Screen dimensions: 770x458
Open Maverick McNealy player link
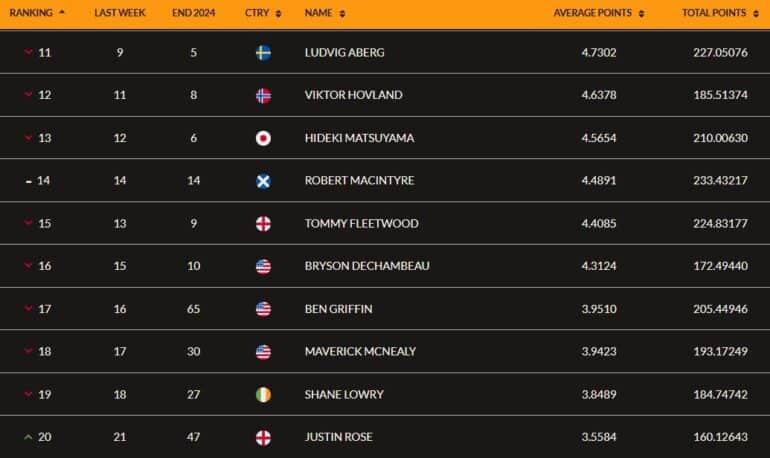pos(360,351)
